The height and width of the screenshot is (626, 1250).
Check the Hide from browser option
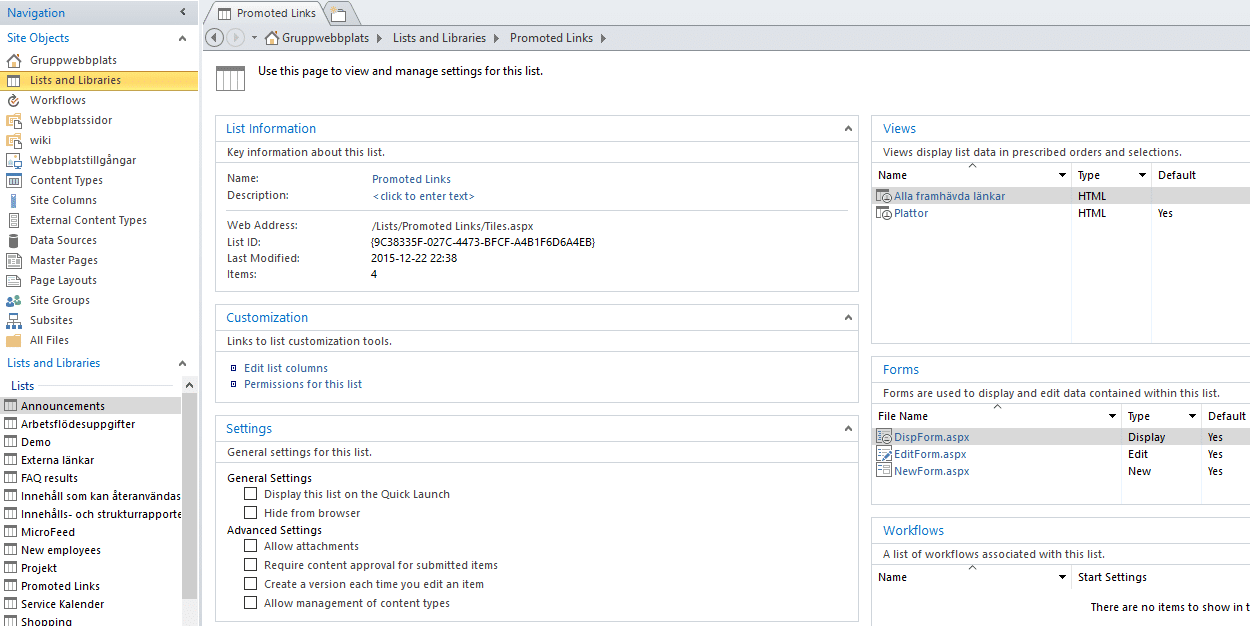point(251,513)
